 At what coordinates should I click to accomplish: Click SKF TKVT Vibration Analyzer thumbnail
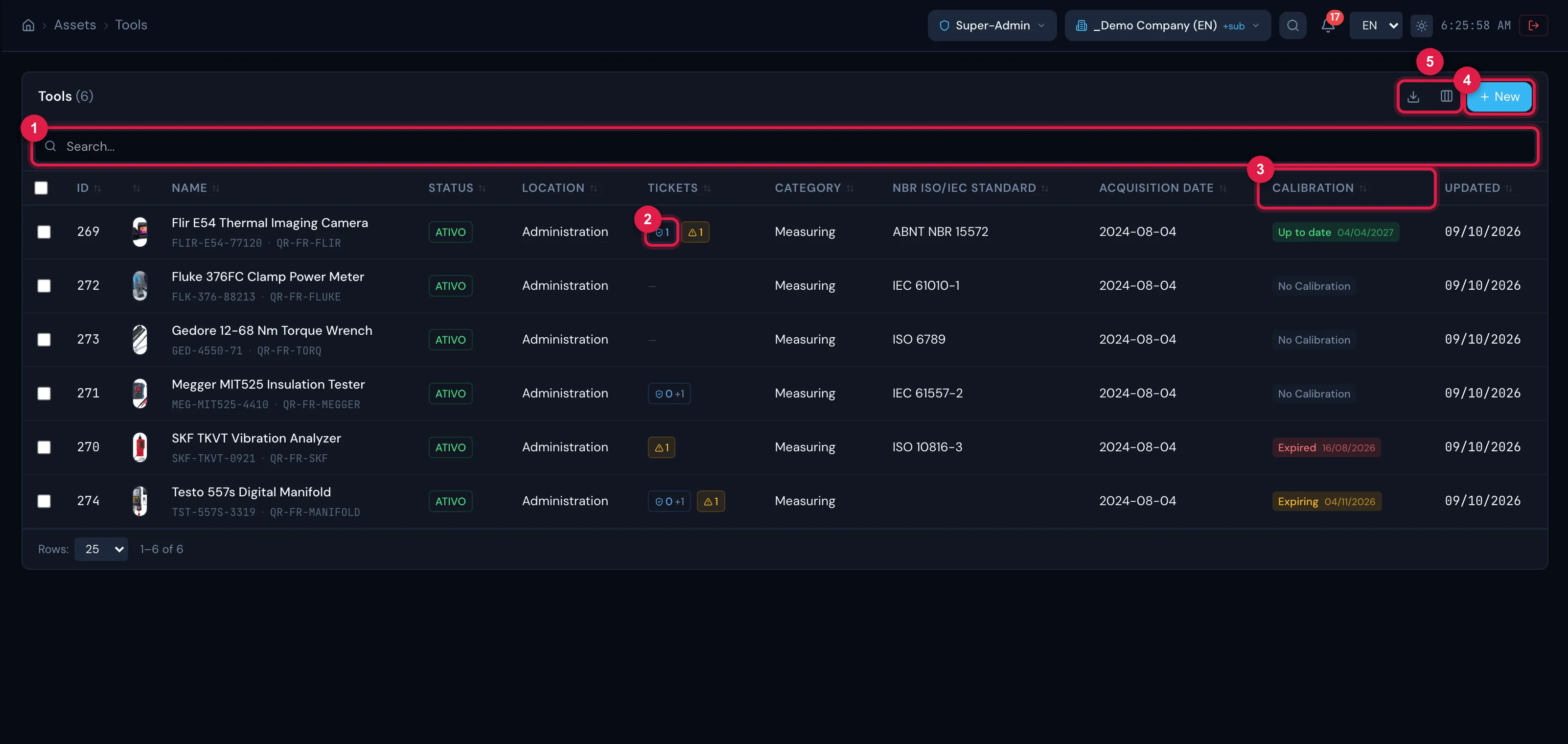coord(140,447)
